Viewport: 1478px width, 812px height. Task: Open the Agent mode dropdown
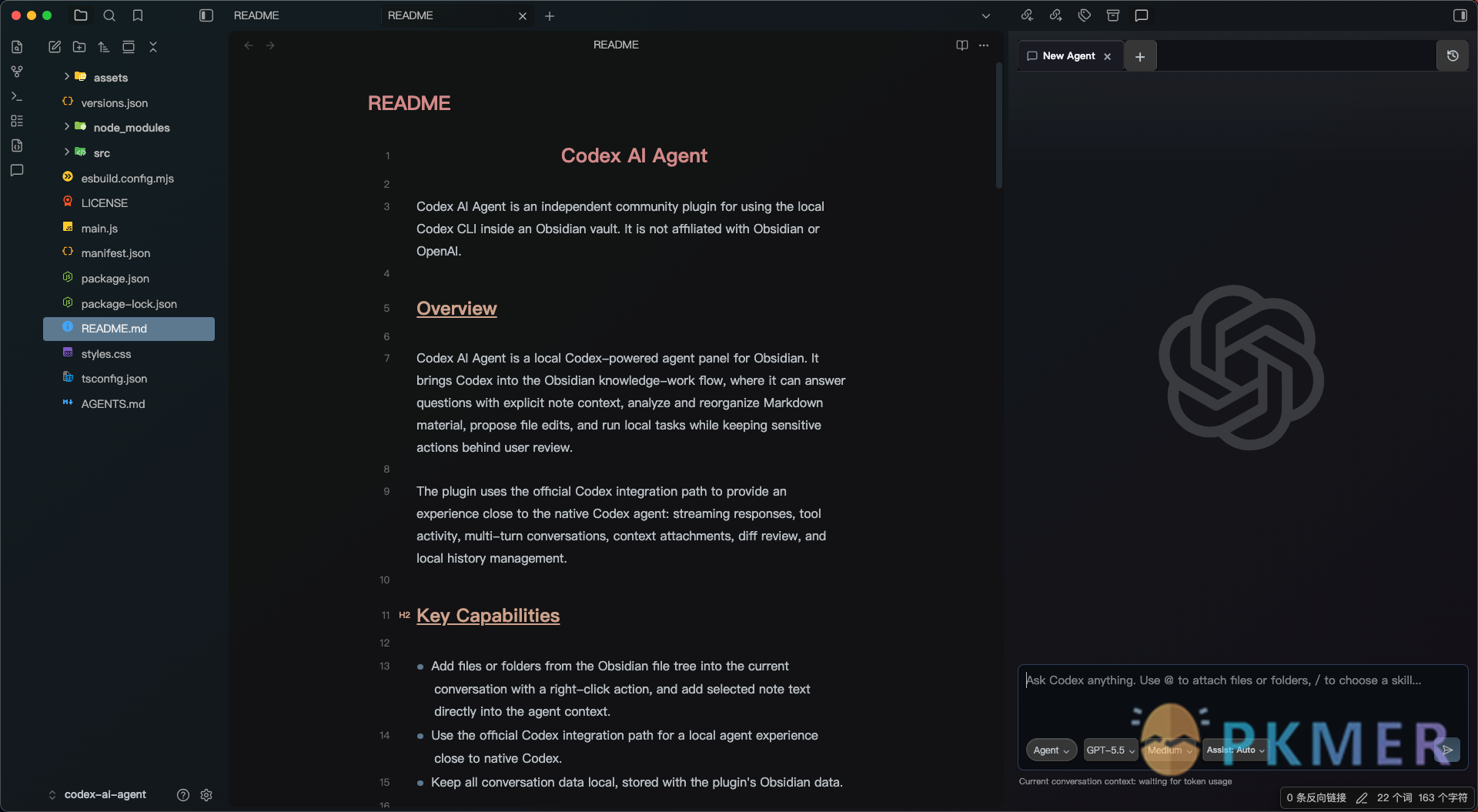[1051, 750]
